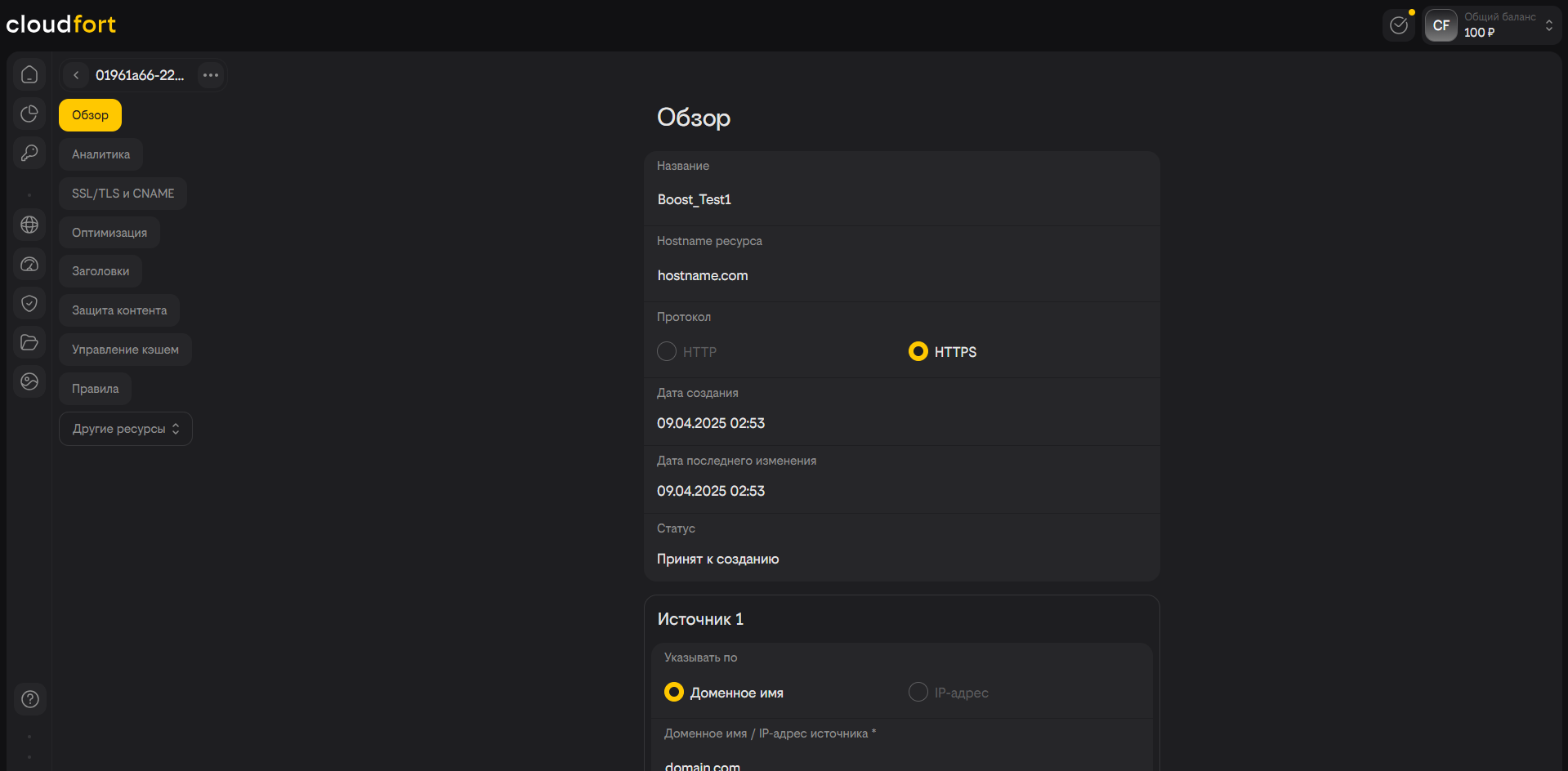
Task: Open the folder storage icon
Action: click(x=29, y=342)
